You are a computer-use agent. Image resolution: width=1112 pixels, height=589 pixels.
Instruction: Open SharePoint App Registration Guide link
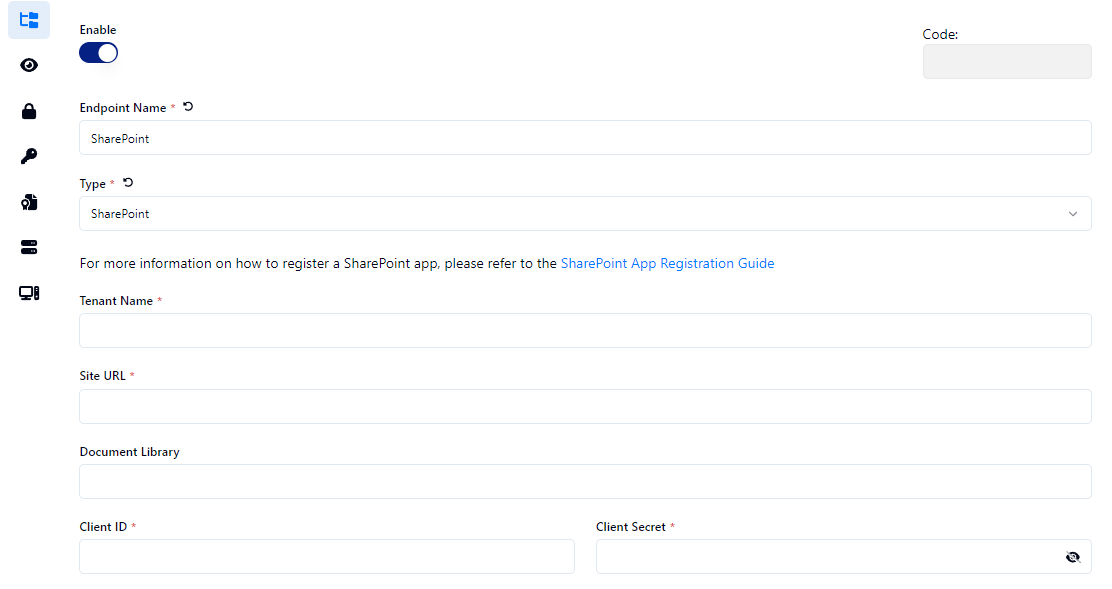click(667, 264)
